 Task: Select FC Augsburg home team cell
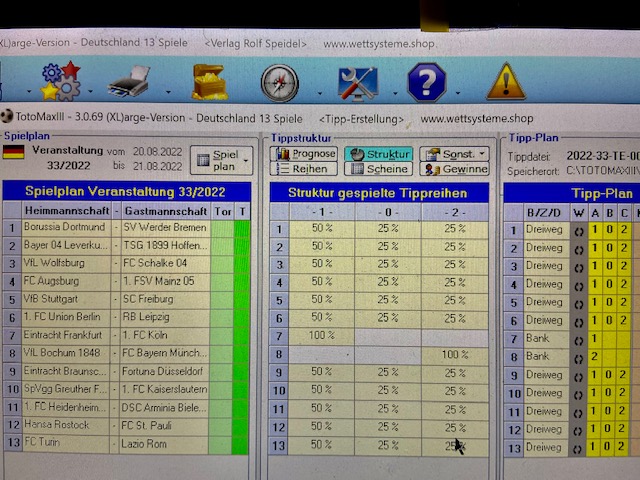click(66, 281)
